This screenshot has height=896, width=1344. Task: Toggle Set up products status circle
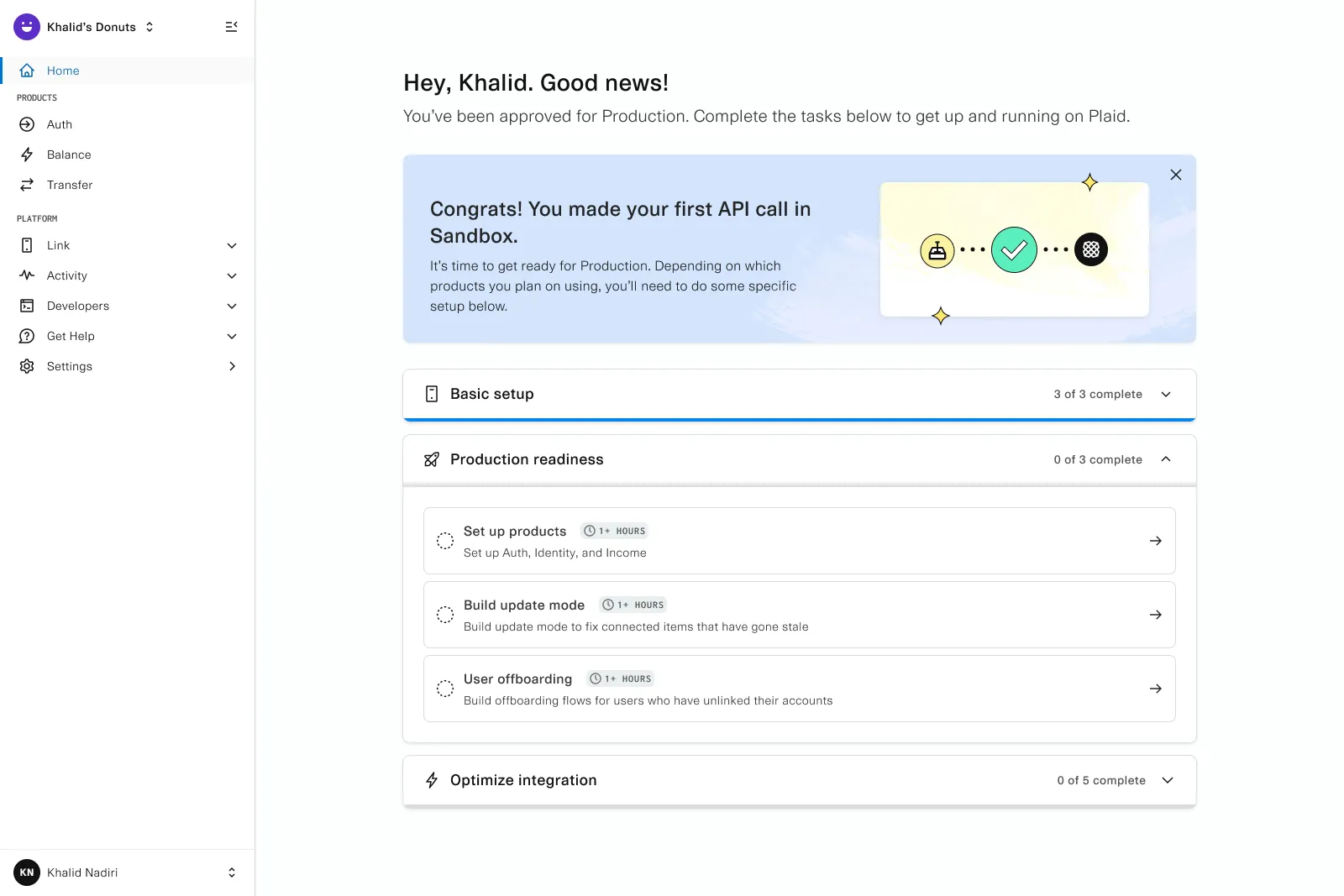pos(445,541)
